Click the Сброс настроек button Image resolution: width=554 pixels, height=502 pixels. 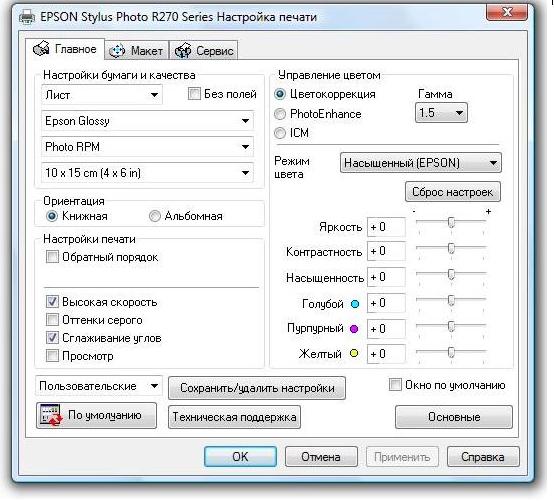pos(453,192)
